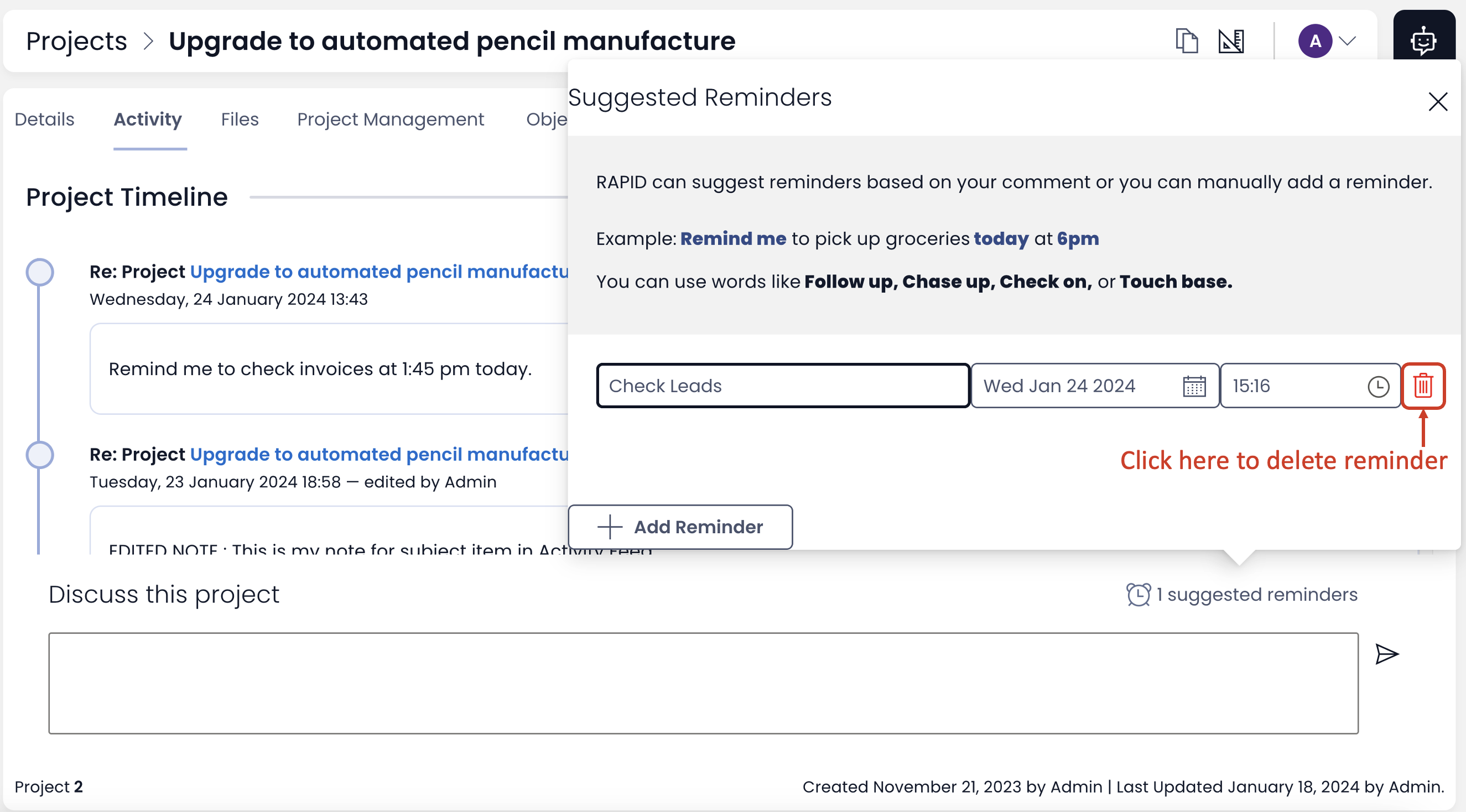The image size is (1466, 812).
Task: Select the Project Management tab
Action: tap(391, 118)
